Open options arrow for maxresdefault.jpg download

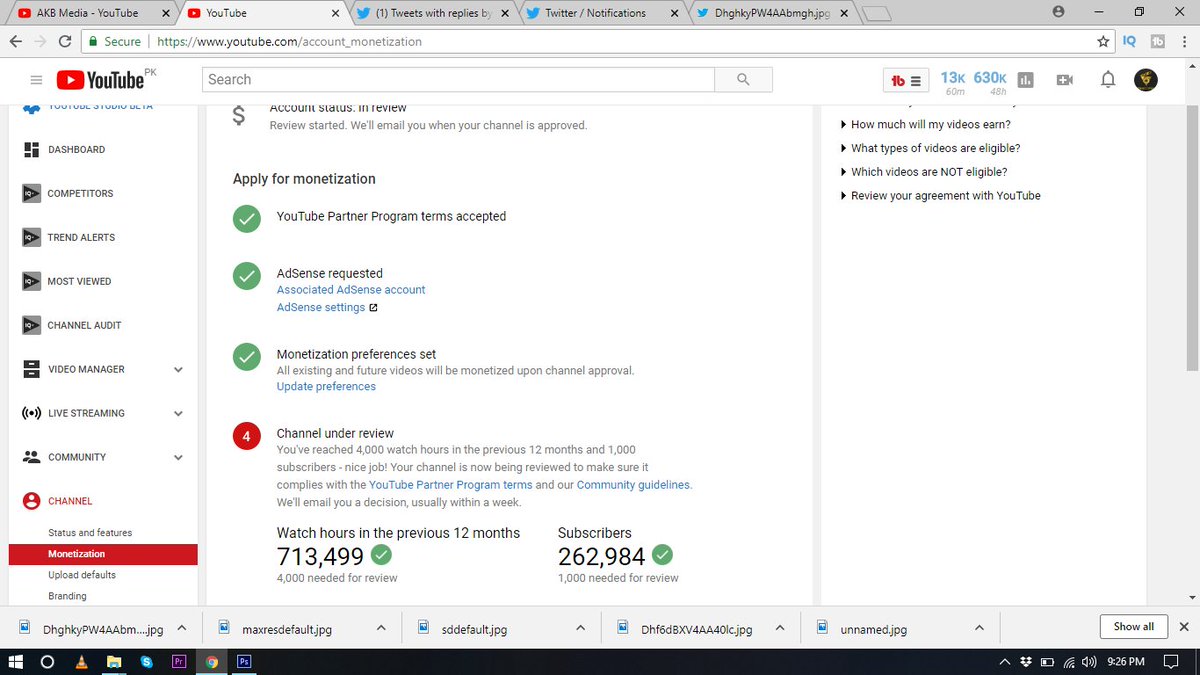[381, 628]
